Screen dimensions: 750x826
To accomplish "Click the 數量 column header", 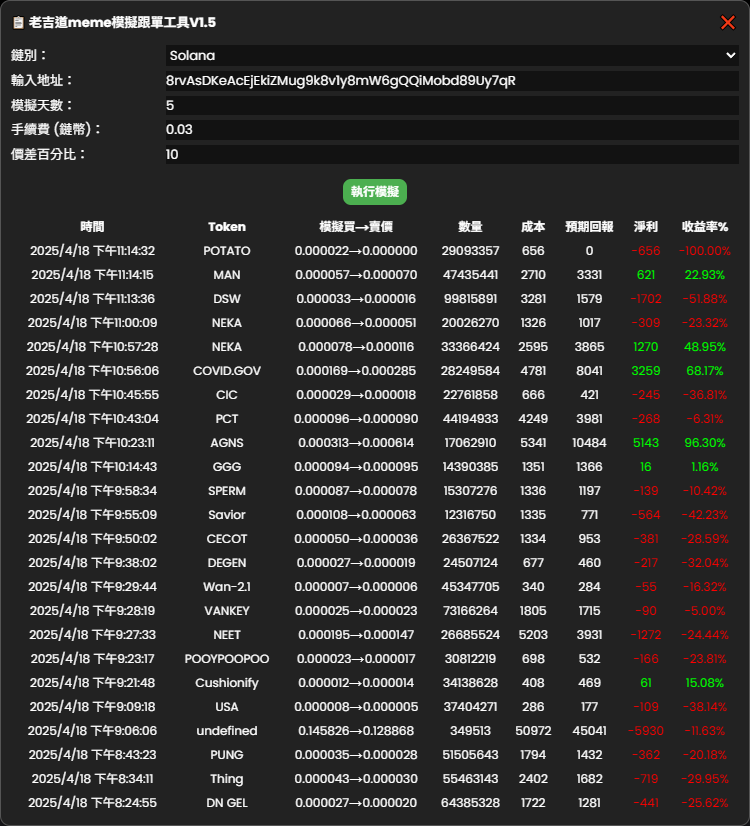I will (470, 227).
